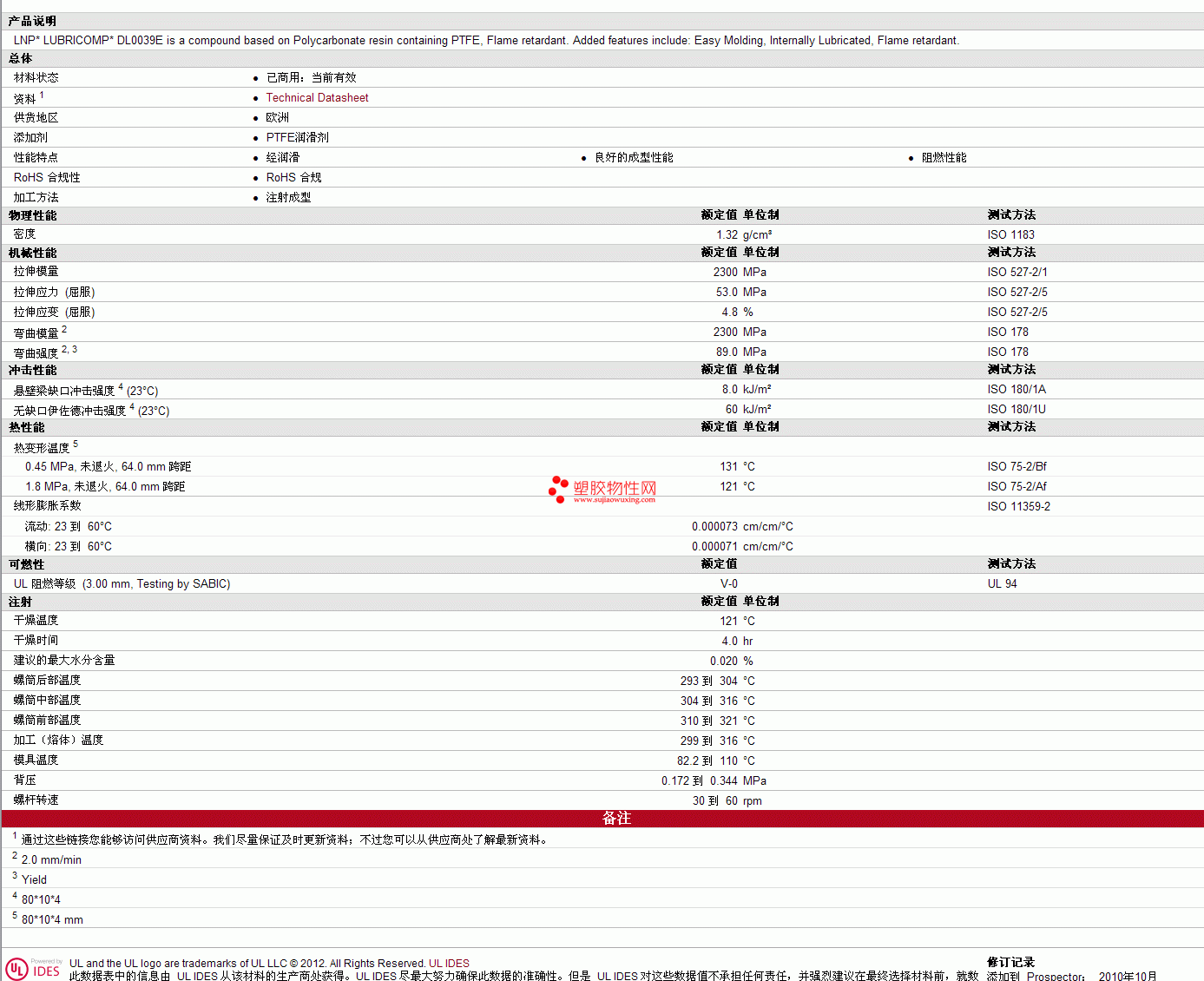Select the 131 °C deflection temperature value
Viewport: 1204px width, 981px height.
[738, 467]
